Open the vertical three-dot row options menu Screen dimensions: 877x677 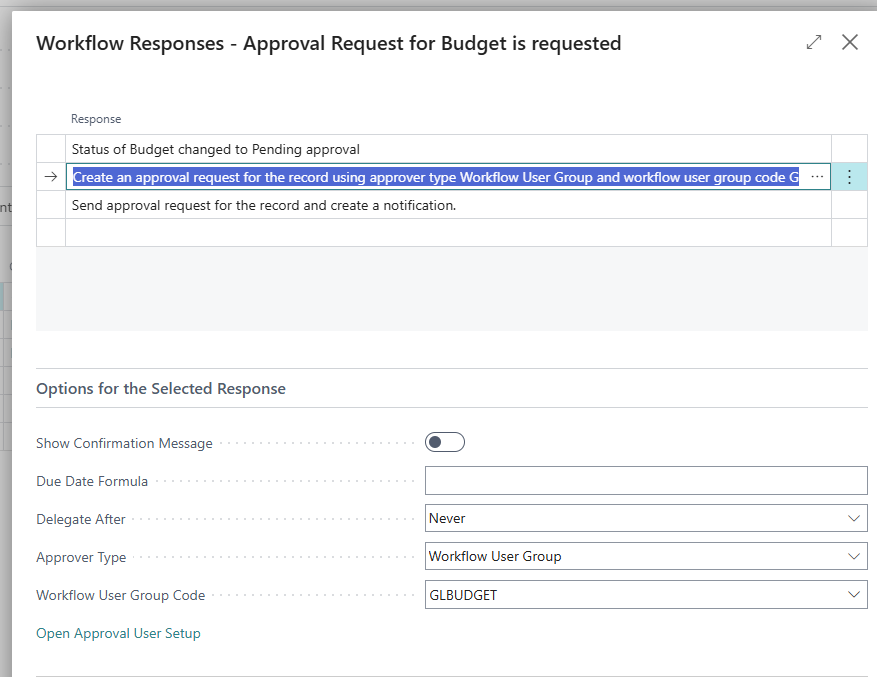849,177
